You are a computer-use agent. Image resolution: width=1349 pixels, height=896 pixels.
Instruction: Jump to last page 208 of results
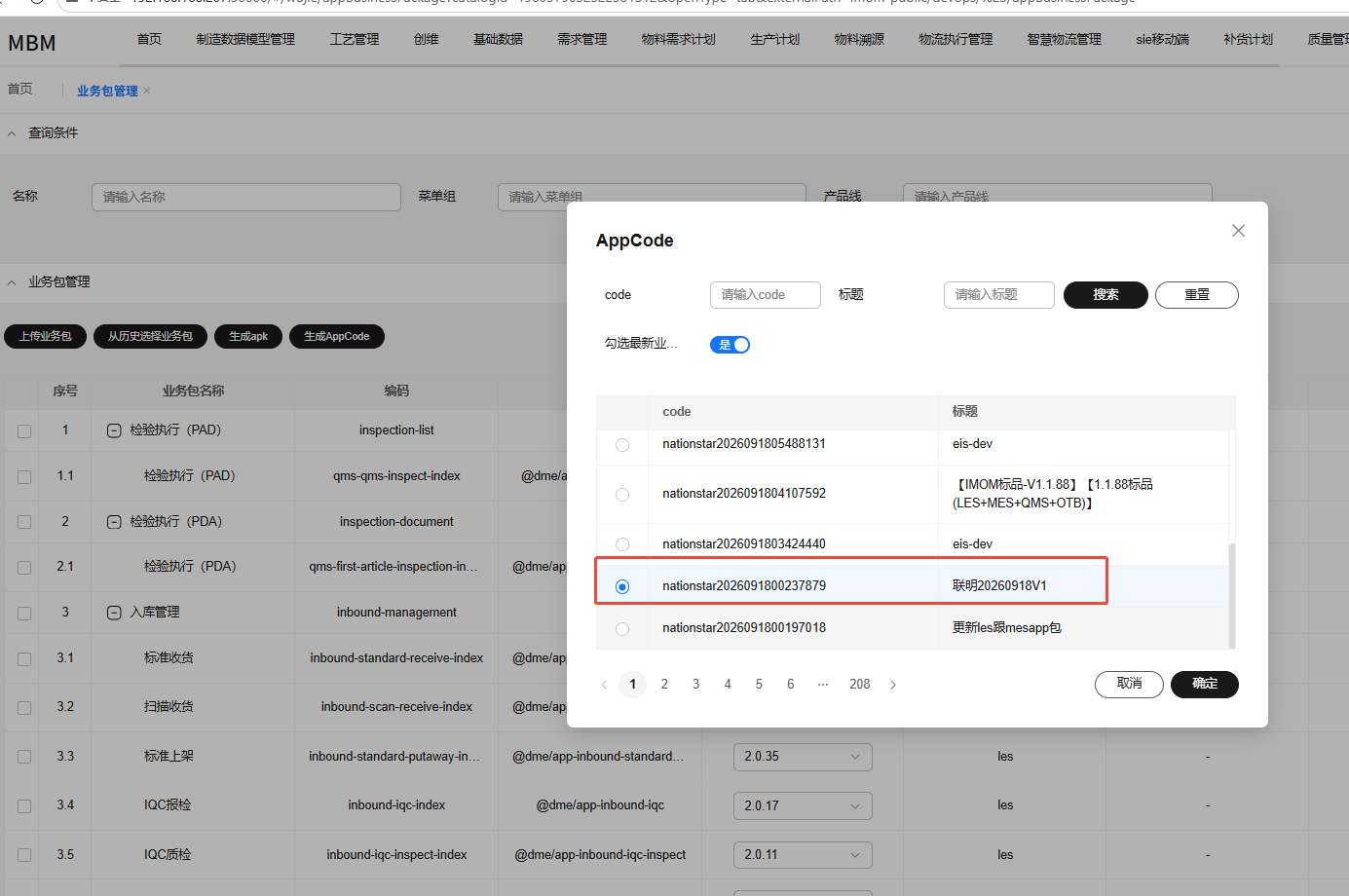[x=860, y=685]
